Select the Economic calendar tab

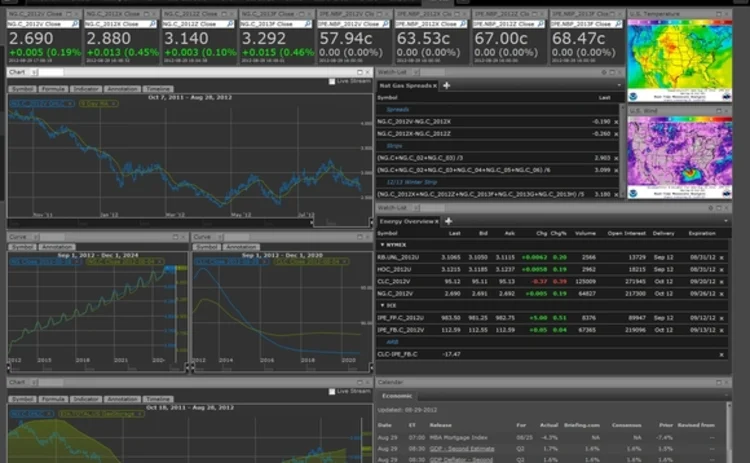coord(397,396)
